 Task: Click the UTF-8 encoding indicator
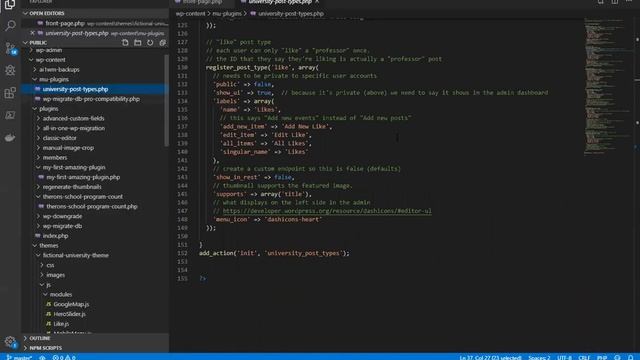tap(564, 357)
